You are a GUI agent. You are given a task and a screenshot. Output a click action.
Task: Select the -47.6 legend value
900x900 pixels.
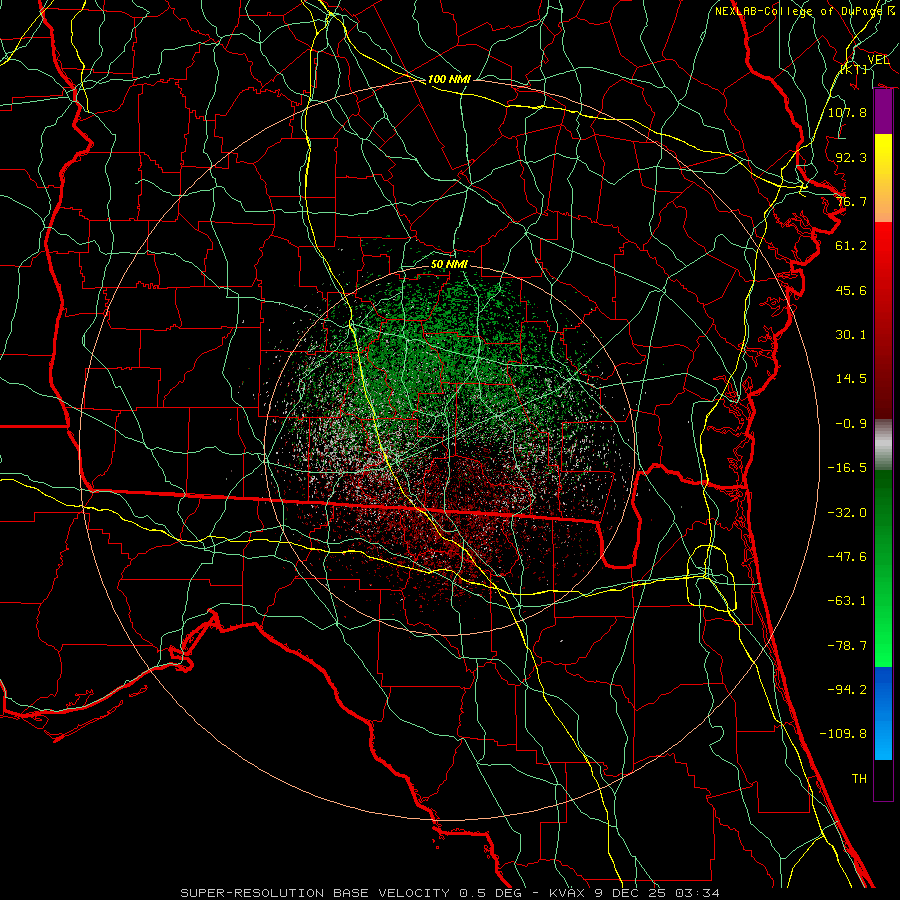tap(847, 557)
